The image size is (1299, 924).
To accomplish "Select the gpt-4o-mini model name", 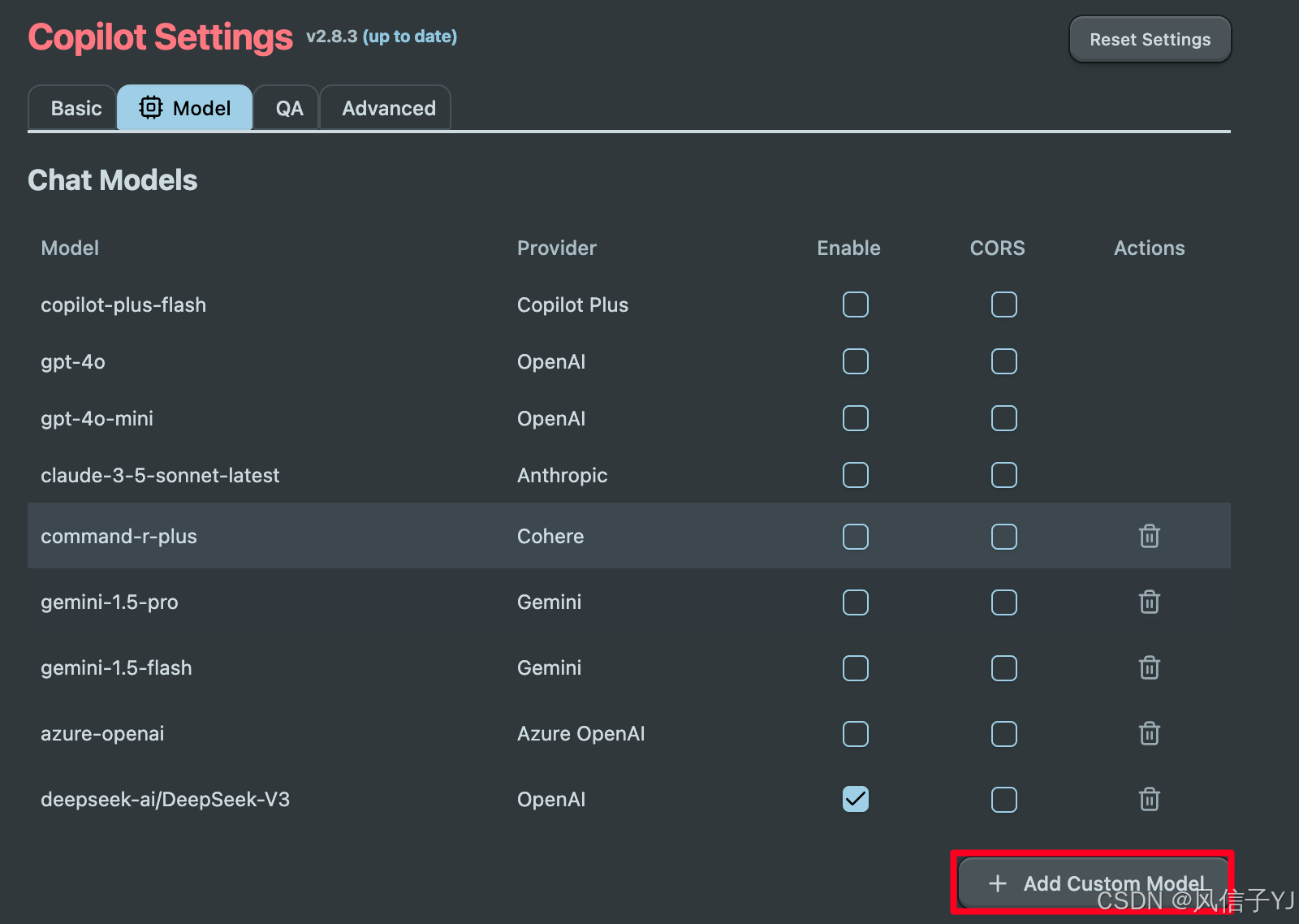I will pos(97,419).
